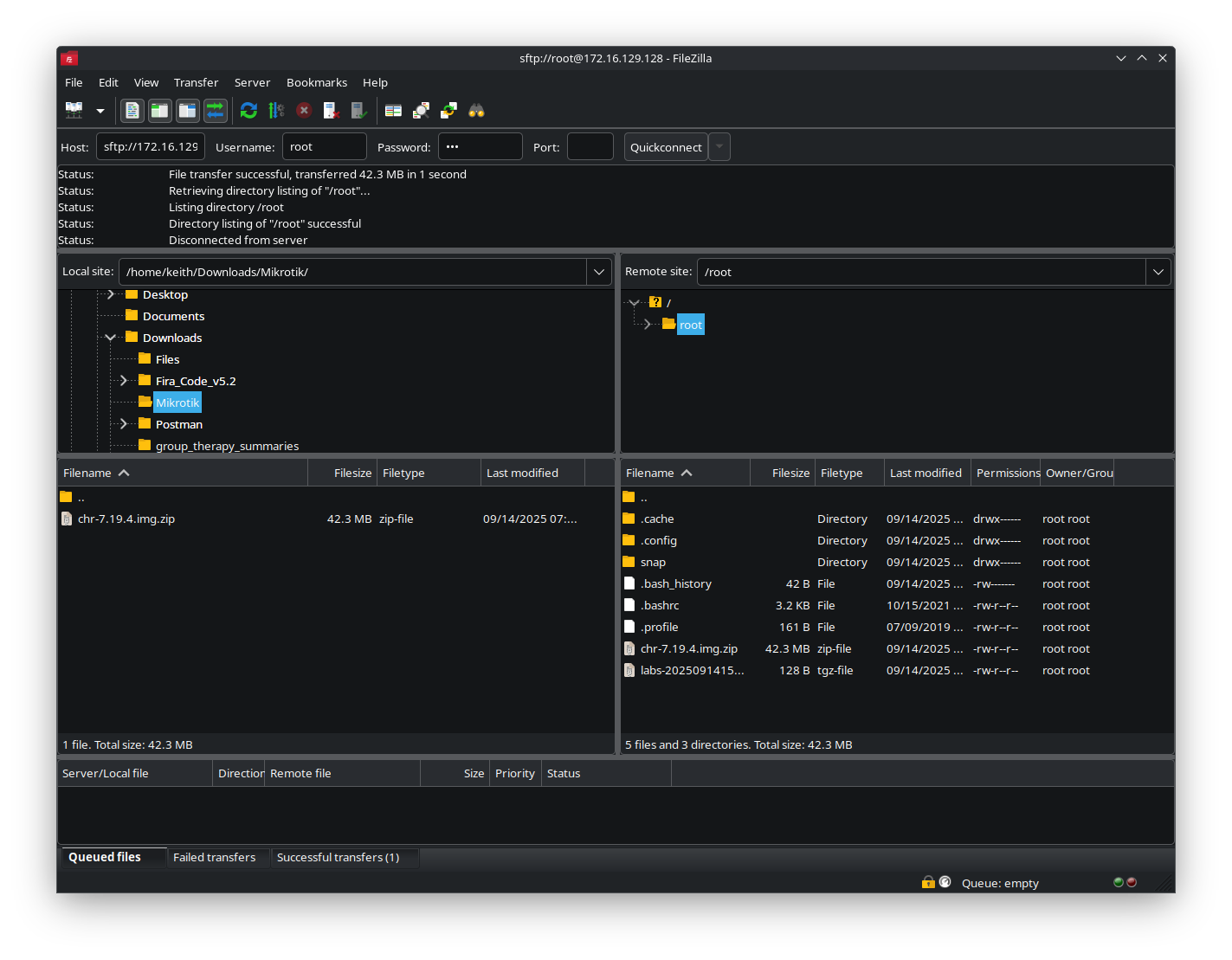Toggle directory comparison
The width and height of the screenshot is (1232, 960).
click(421, 110)
